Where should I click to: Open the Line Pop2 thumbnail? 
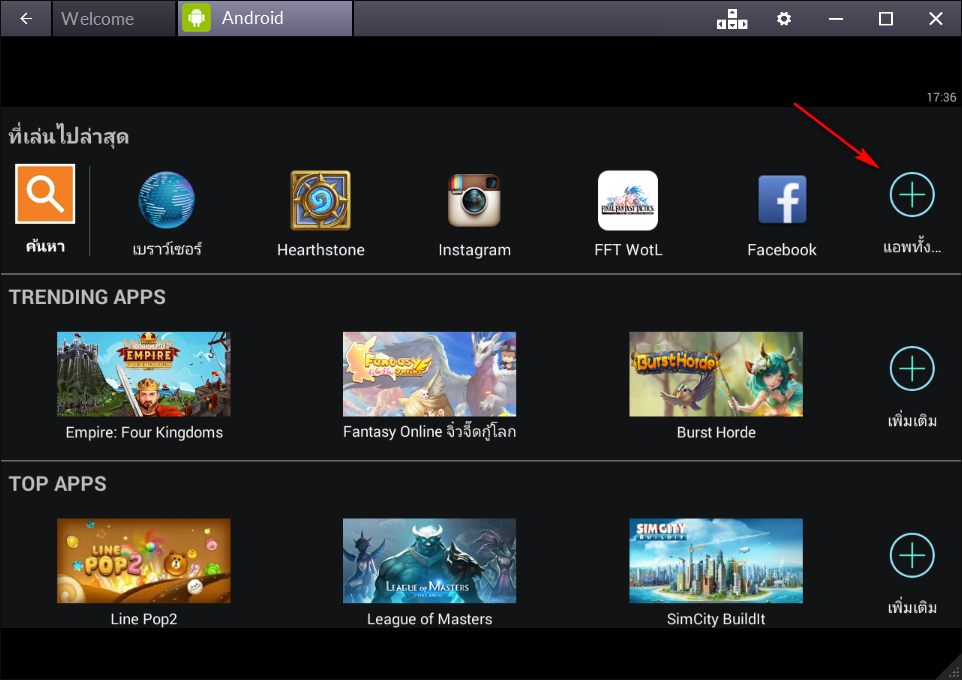click(144, 561)
